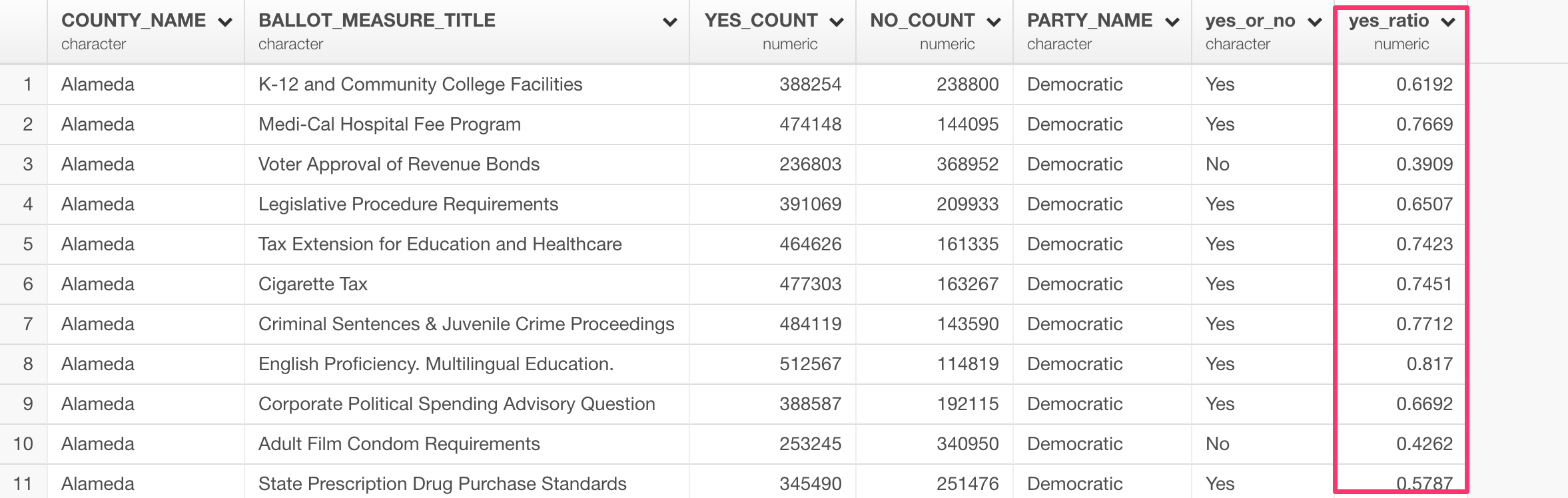Select the "Voter Approval of Revenue Bonds" cell

click(399, 164)
